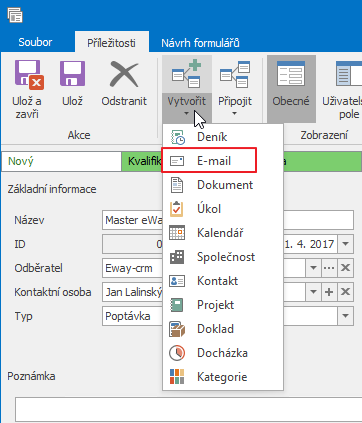Click the Kalendář grid icon in the menu
Image resolution: width=362 pixels, height=423 pixels.
[177, 233]
